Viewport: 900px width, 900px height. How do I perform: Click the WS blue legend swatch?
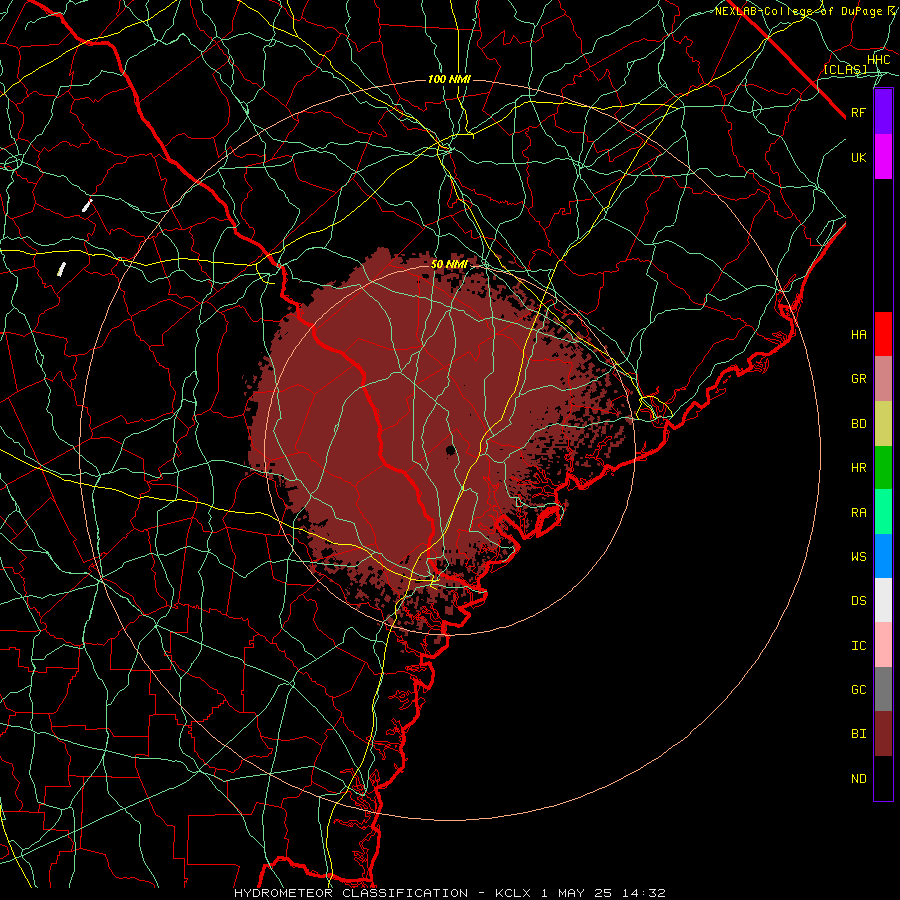click(x=883, y=556)
